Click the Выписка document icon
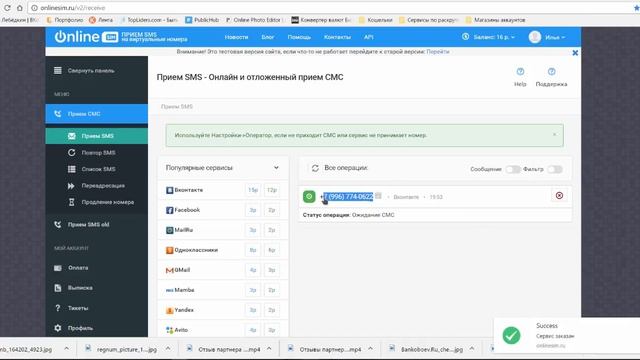 click(x=58, y=288)
